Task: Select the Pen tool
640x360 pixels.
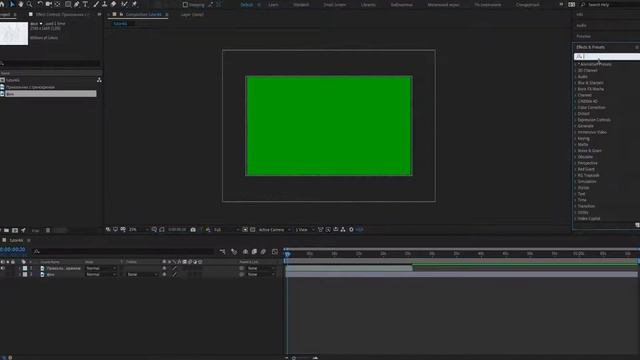Action: click(77, 4)
